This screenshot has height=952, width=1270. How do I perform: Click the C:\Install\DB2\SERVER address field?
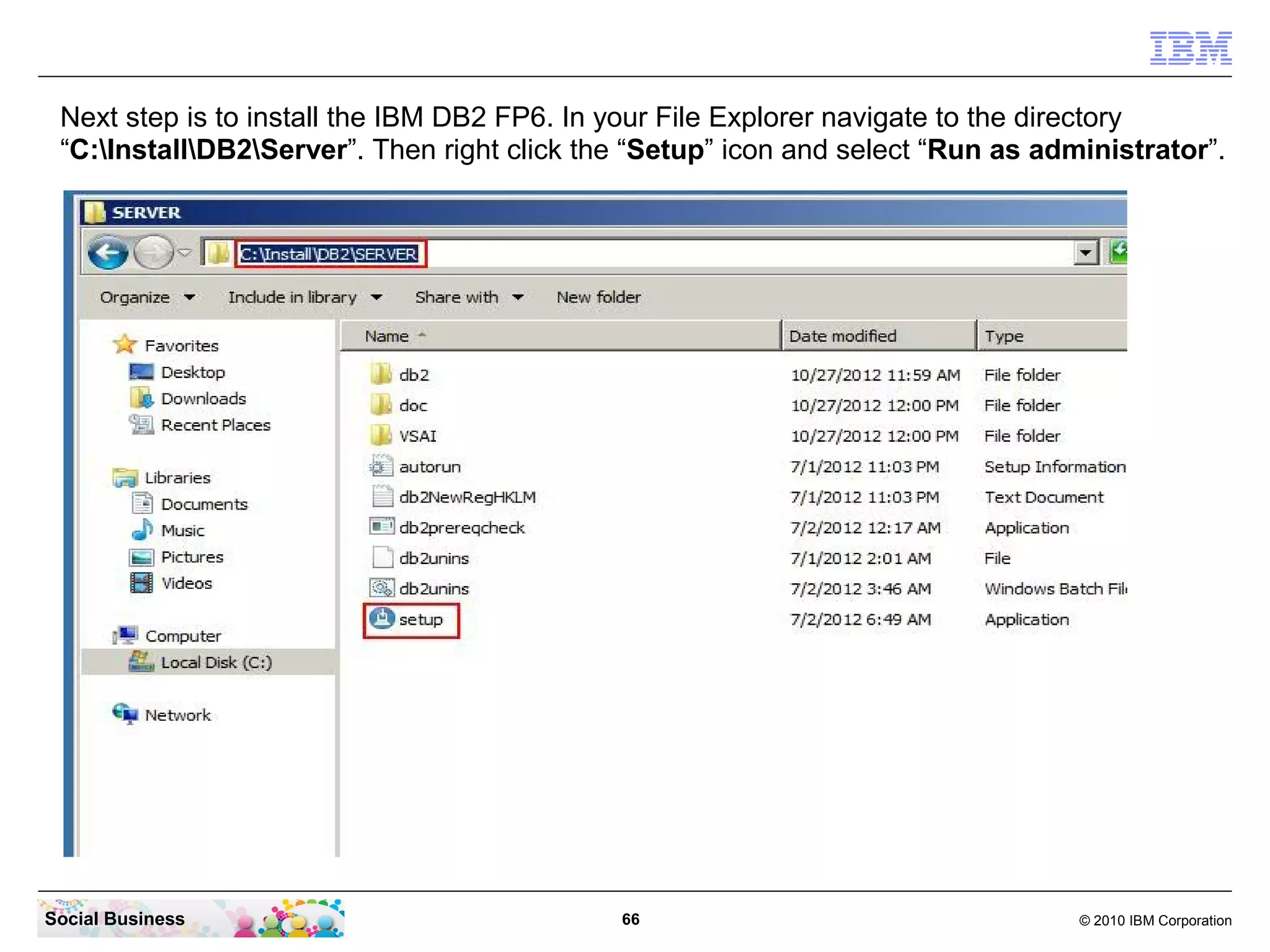[x=331, y=253]
